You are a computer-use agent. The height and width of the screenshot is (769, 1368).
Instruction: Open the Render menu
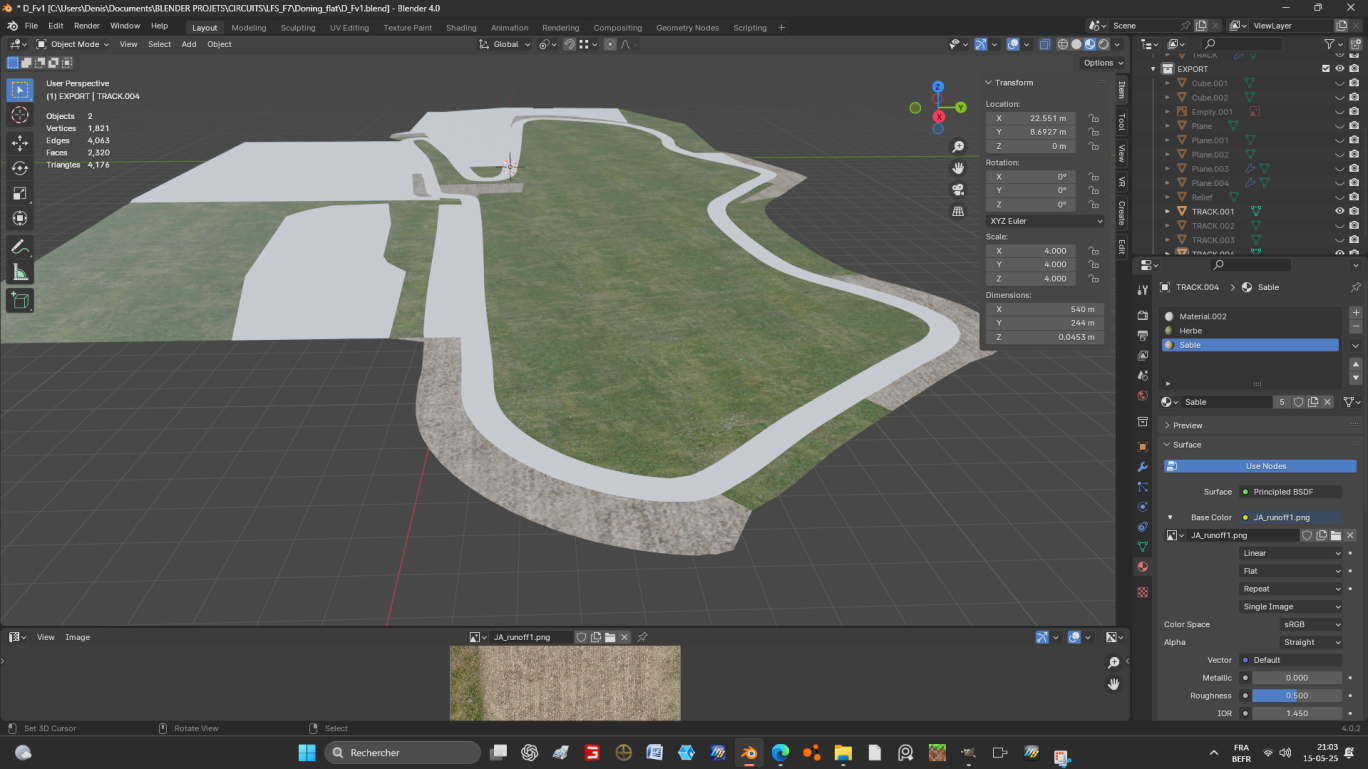coord(87,26)
